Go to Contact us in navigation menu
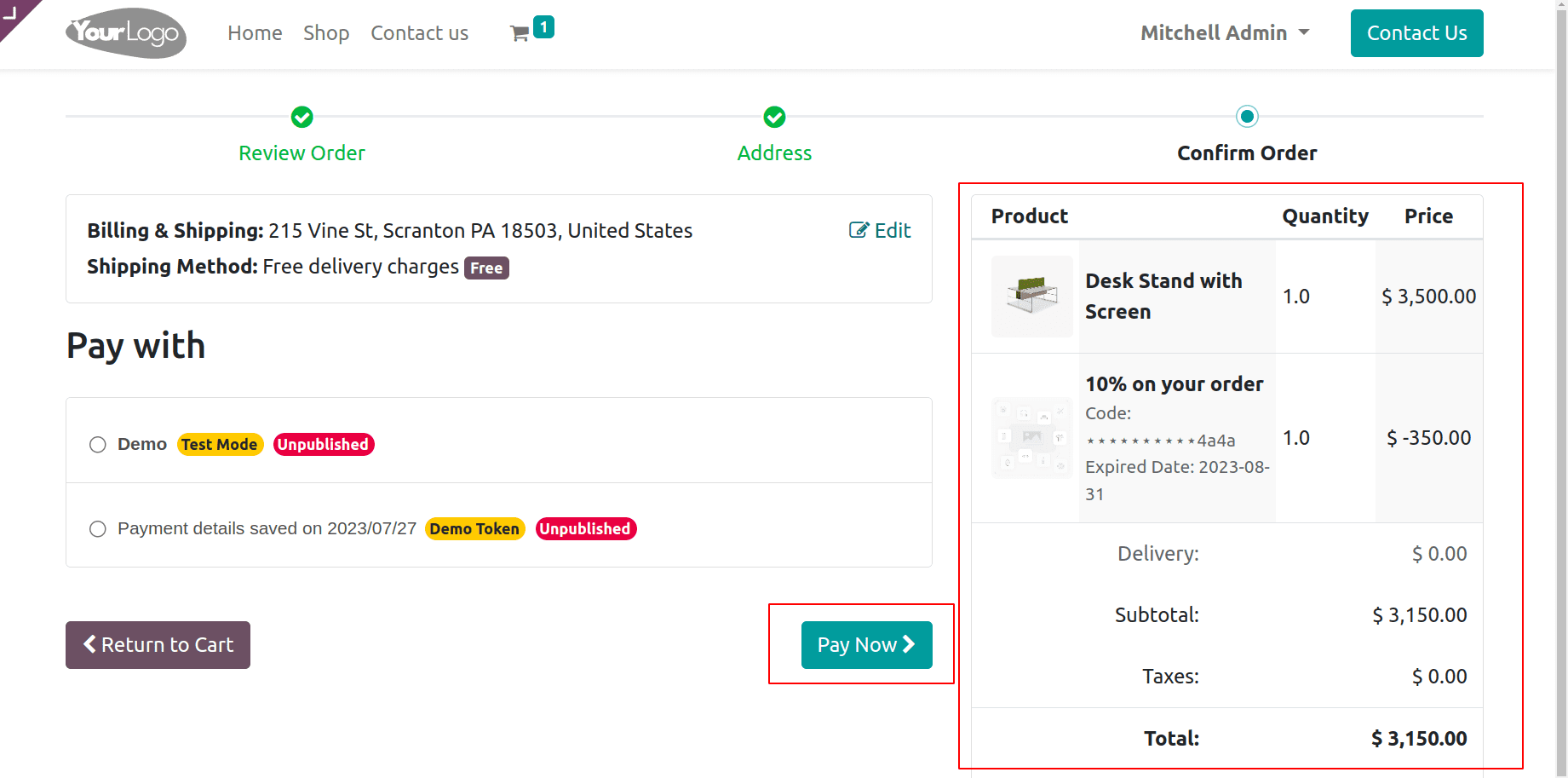The height and width of the screenshot is (778, 1568). [x=419, y=33]
